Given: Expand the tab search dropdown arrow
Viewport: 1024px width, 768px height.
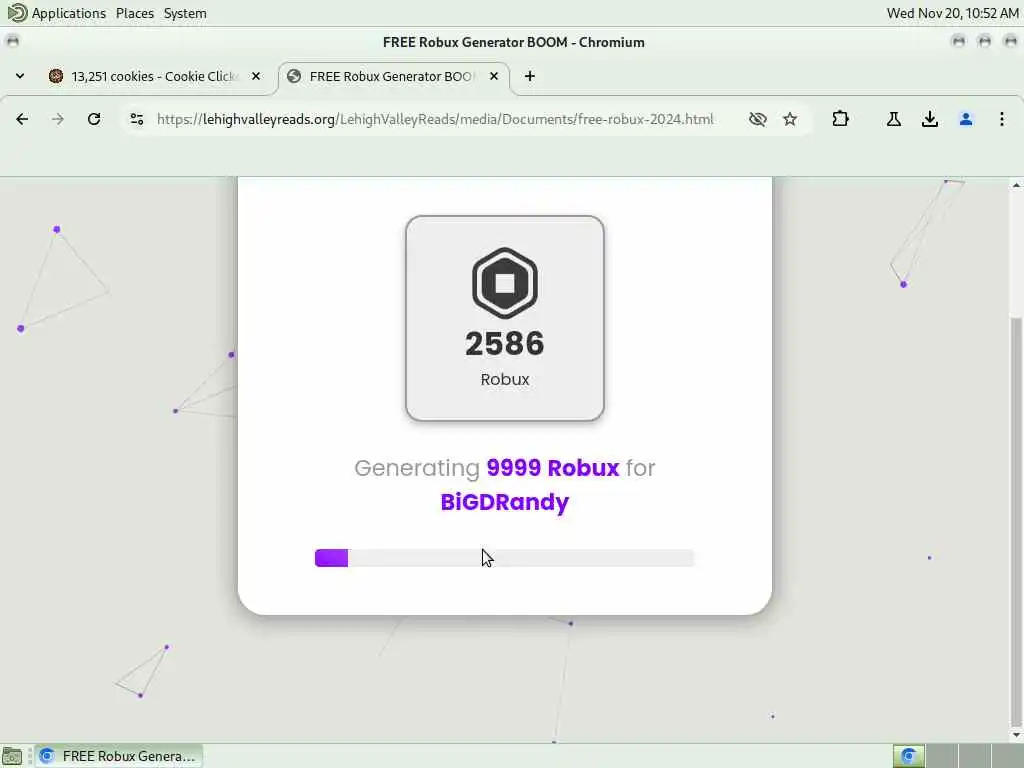Looking at the screenshot, I should tap(20, 76).
